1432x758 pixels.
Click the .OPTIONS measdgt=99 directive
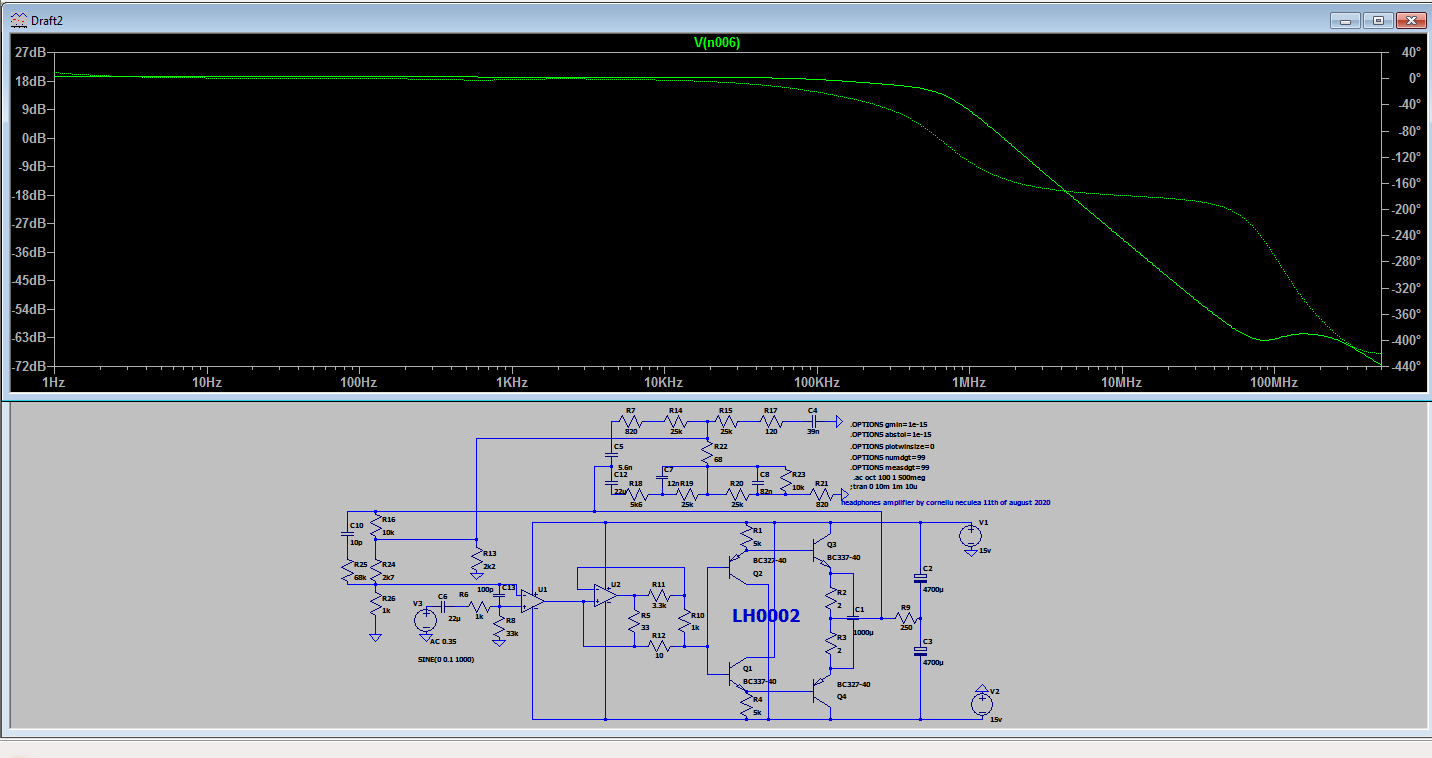889,468
